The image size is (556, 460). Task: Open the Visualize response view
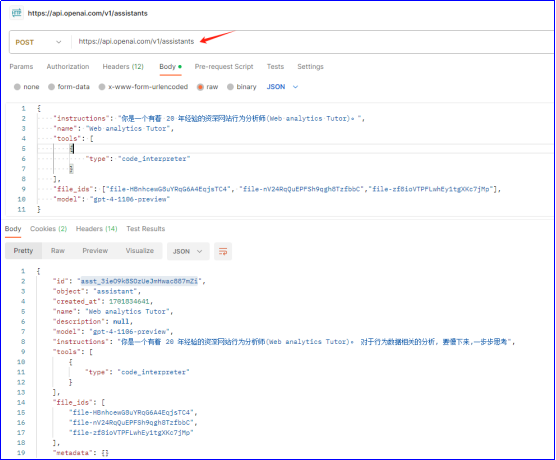click(x=140, y=251)
